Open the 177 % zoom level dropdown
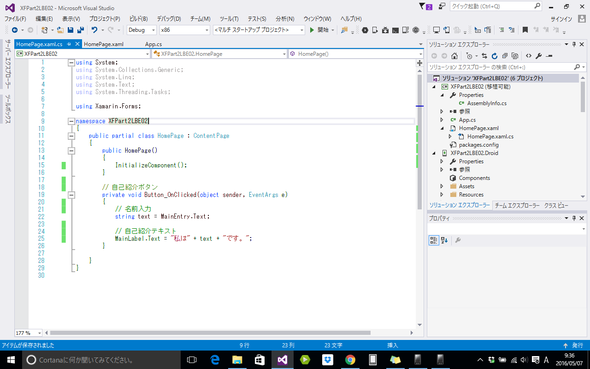The width and height of the screenshot is (590, 369). point(28,333)
